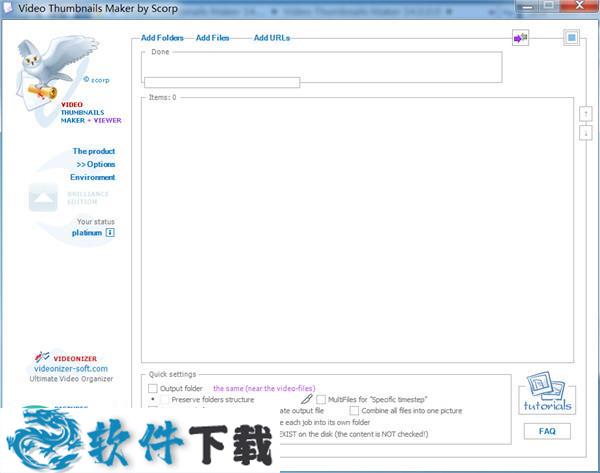The height and width of the screenshot is (473, 600).
Task: Click Add URLs
Action: (272, 38)
